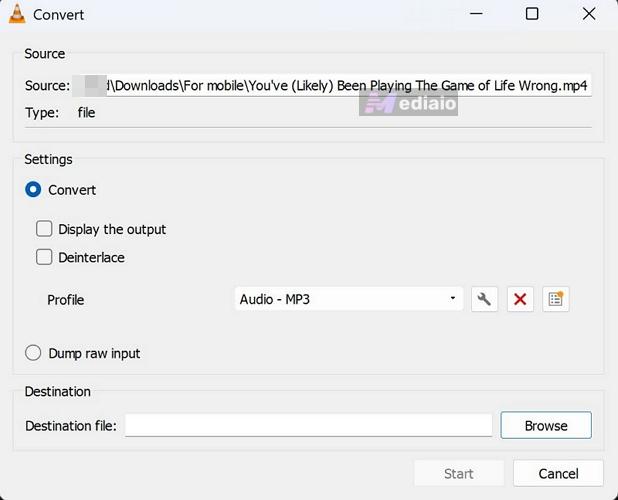Create a new profile with list icon
Image resolution: width=618 pixels, height=500 pixels.
point(556,299)
